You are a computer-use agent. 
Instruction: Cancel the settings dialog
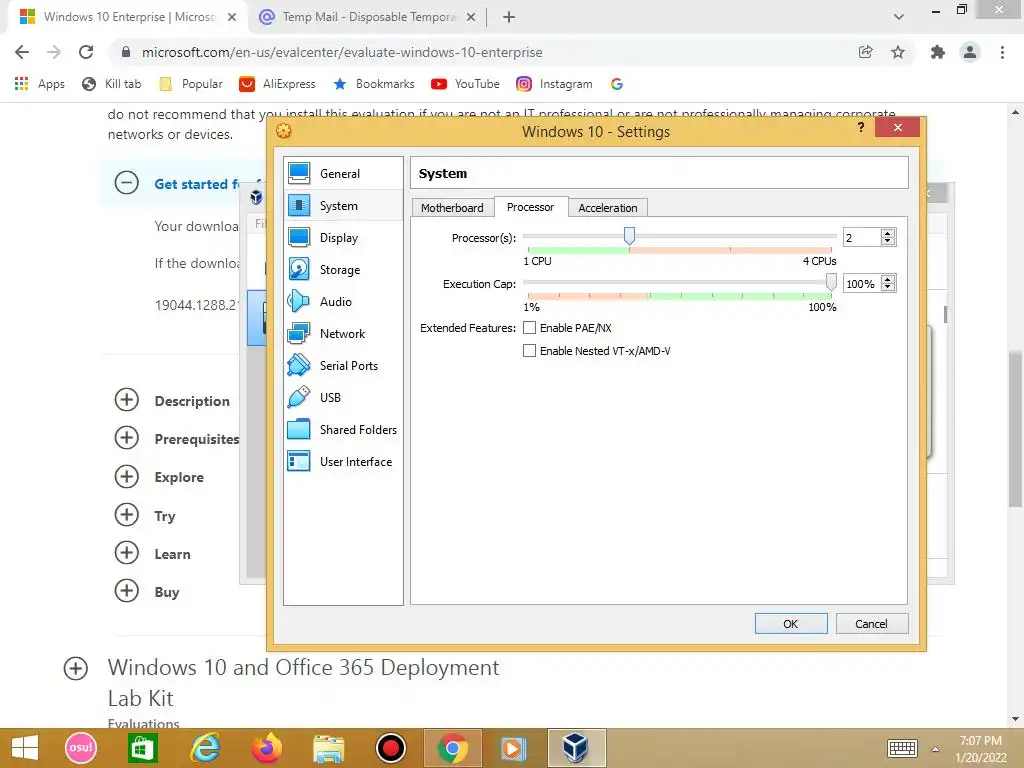872,624
